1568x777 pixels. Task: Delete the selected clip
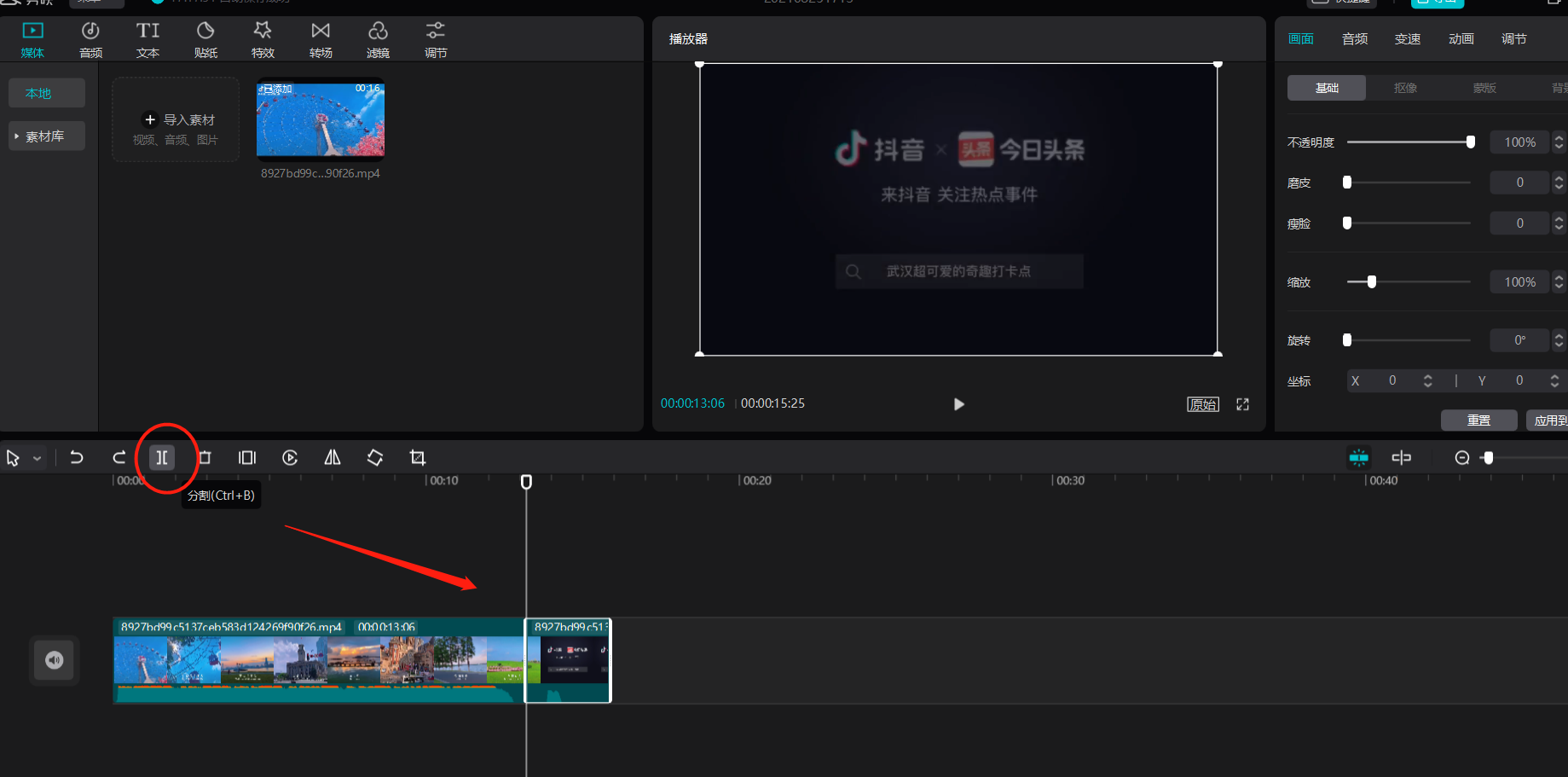[205, 458]
